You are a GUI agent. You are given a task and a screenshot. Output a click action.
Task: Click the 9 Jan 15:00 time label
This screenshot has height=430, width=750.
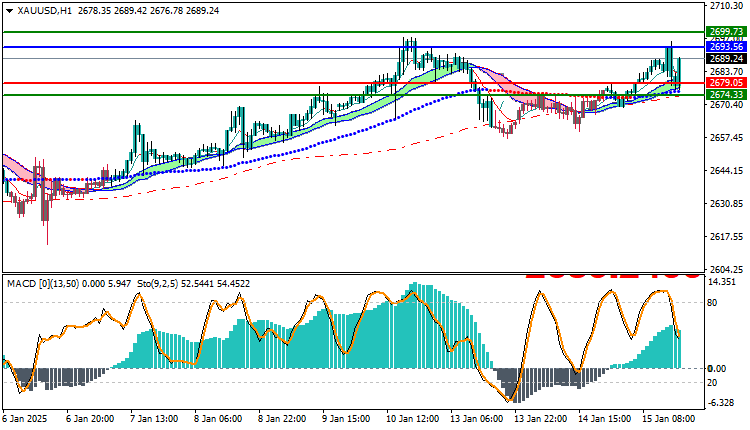tap(346, 419)
